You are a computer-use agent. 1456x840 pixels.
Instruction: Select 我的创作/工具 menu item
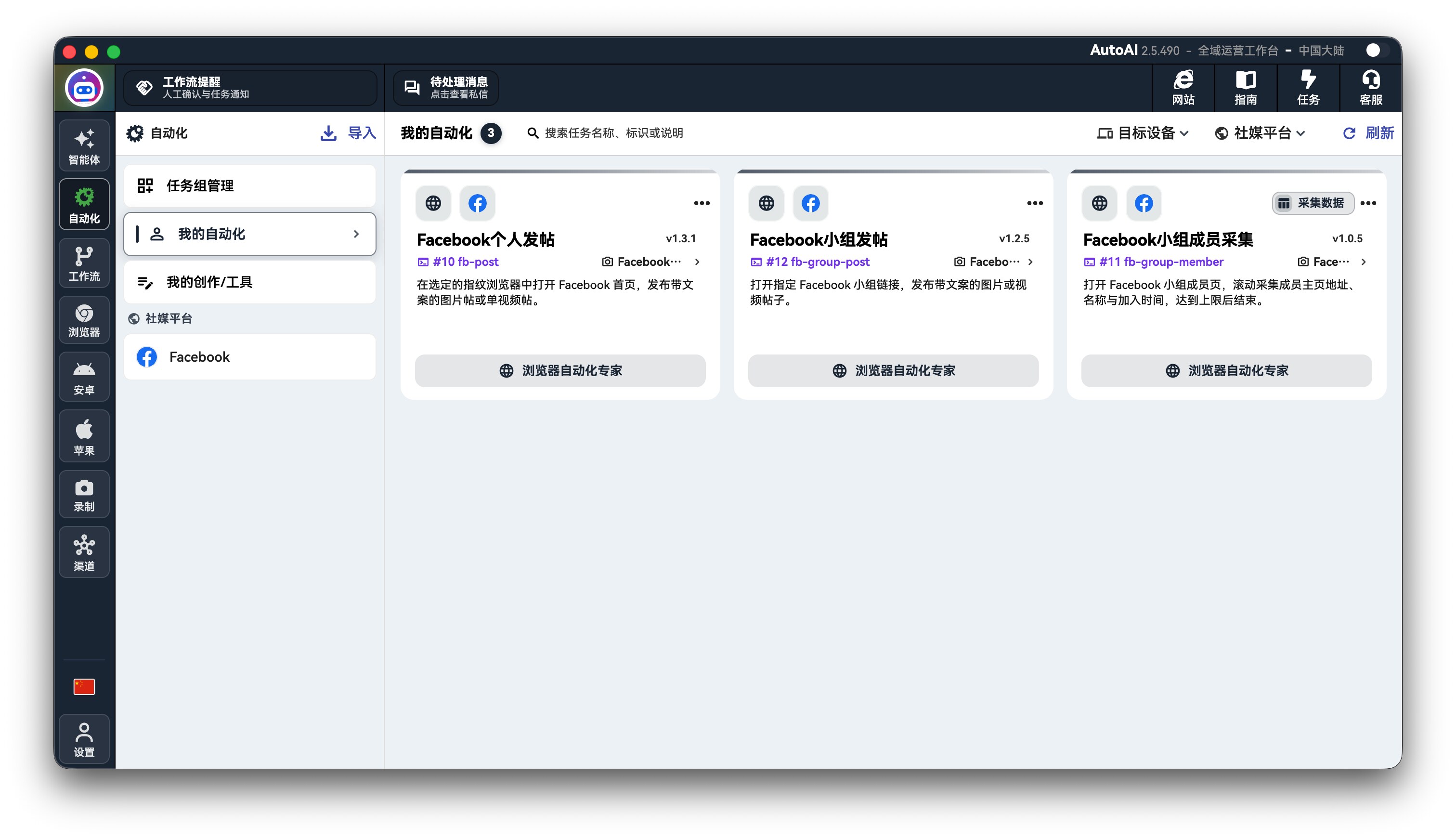tap(250, 282)
